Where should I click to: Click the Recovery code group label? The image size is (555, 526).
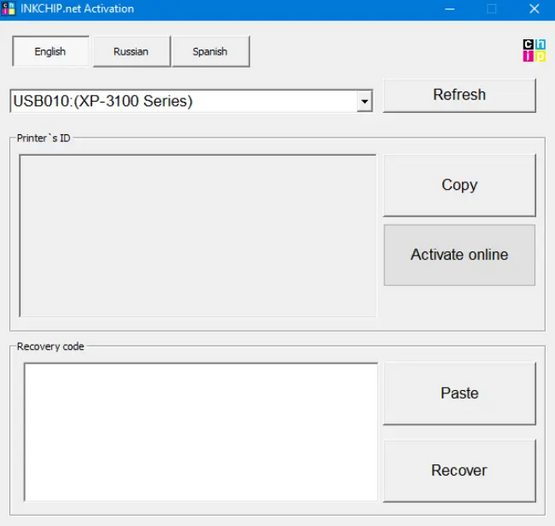[x=51, y=347]
